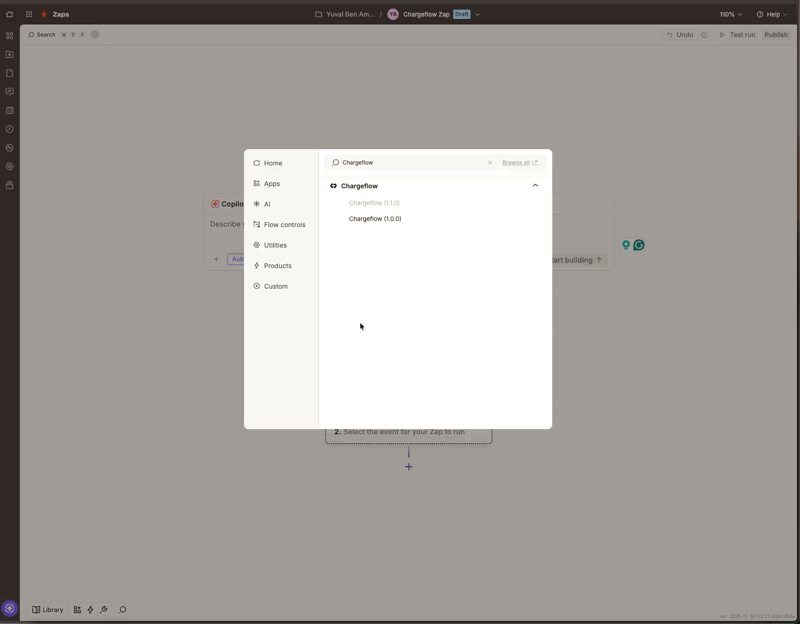The height and width of the screenshot is (624, 800).
Task: Open the Library panel
Action: (47, 609)
